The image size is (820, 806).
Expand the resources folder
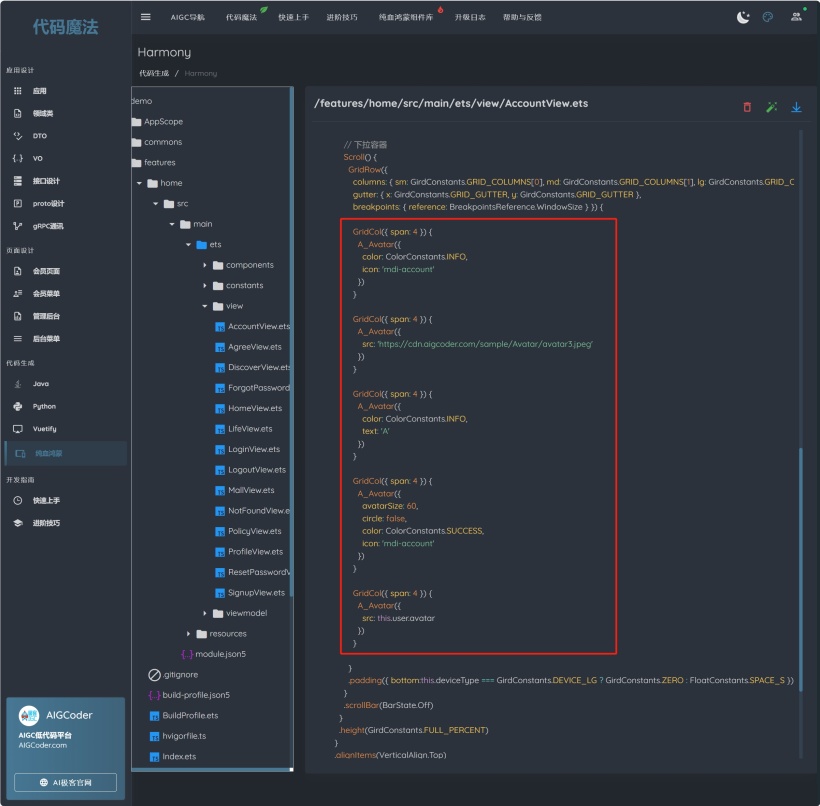point(188,634)
